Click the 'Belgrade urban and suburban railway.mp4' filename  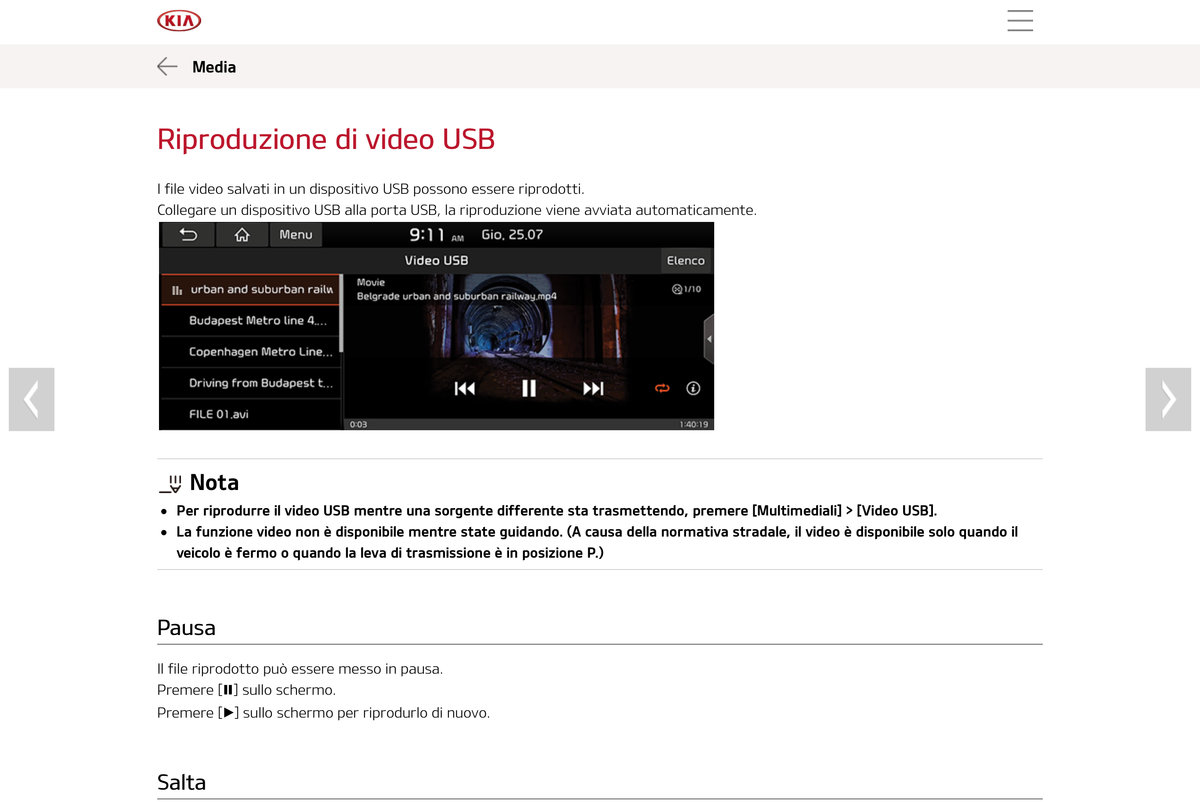tap(457, 297)
